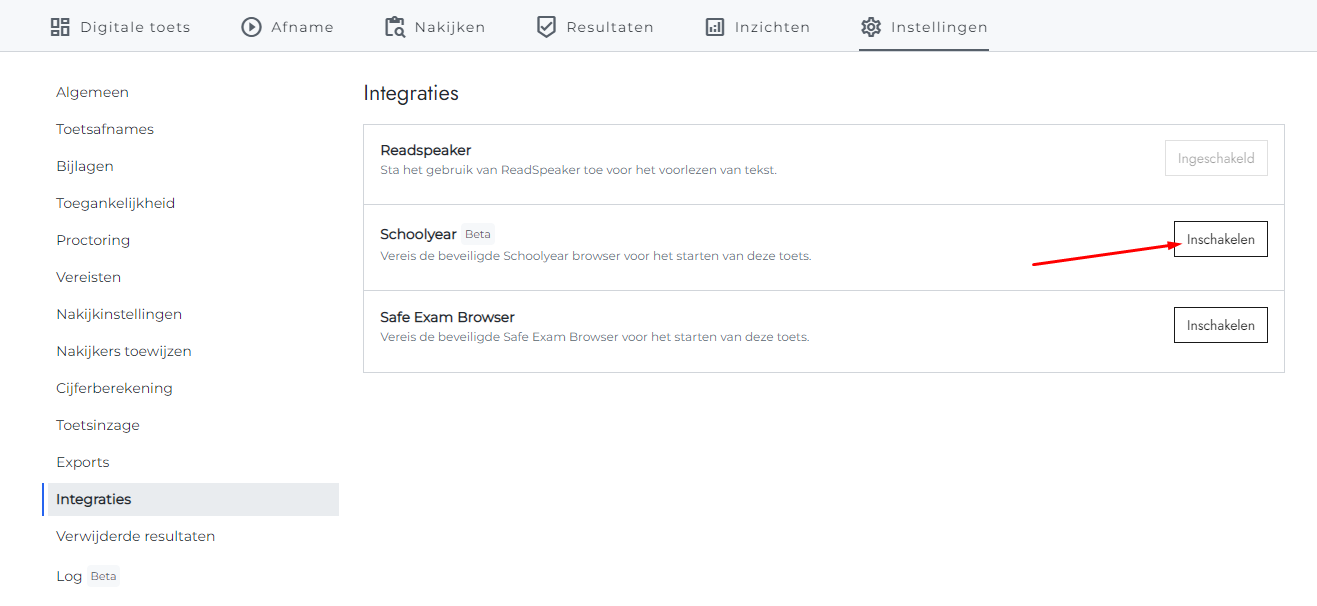Enable the Schoolyear integration
This screenshot has height=606, width=1317.
(1220, 240)
